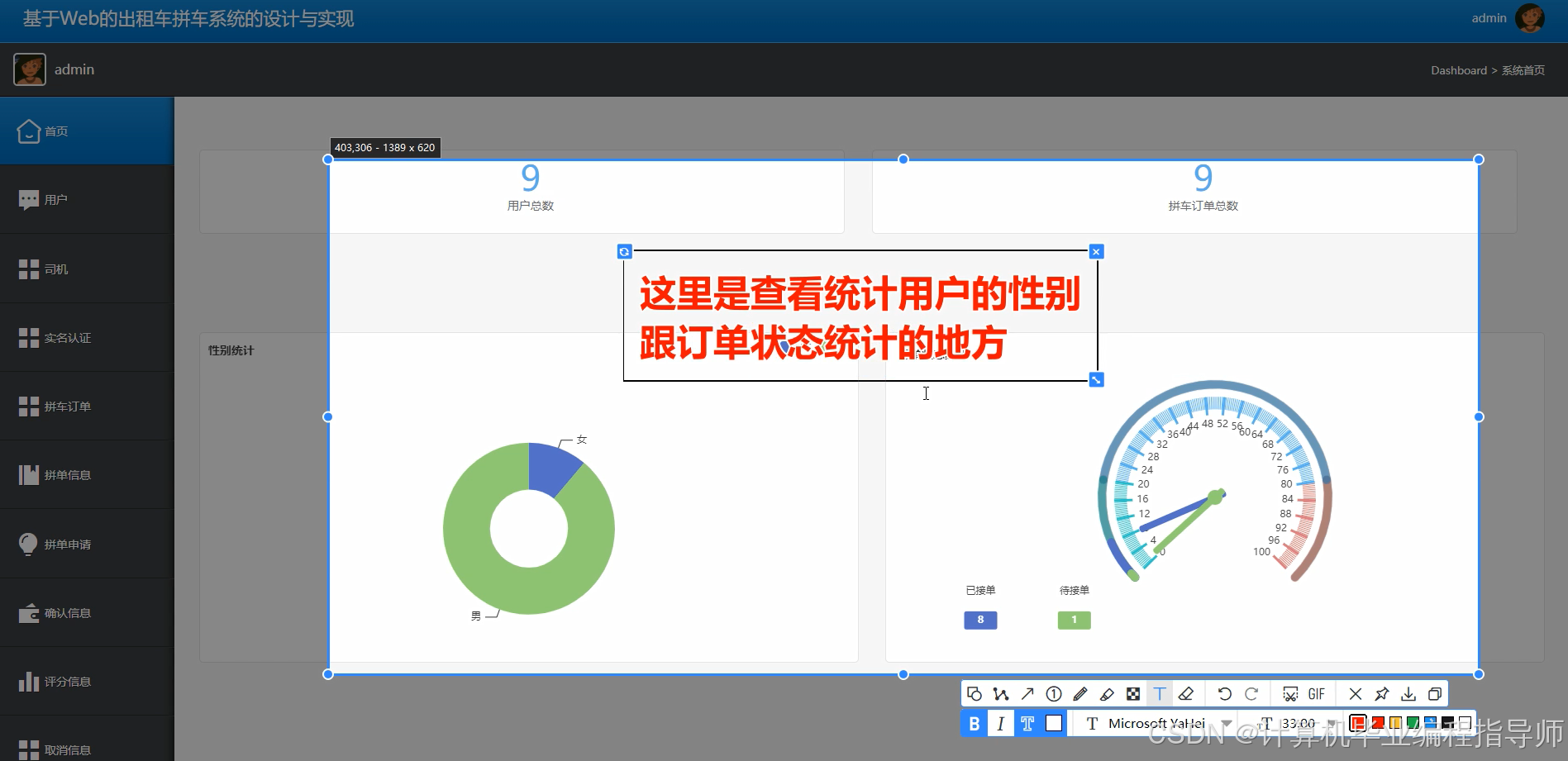Toggle bold text formatting
This screenshot has height=761, width=1568.
tap(974, 723)
